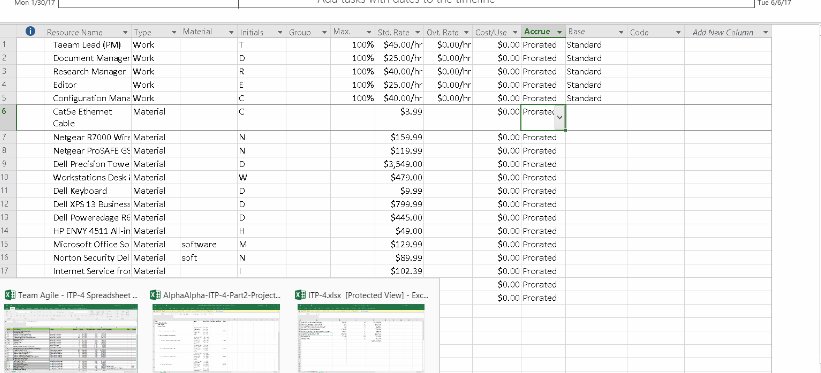Click the initials W cell for Workstations Desk
This screenshot has height=373, width=821.
(x=261, y=178)
